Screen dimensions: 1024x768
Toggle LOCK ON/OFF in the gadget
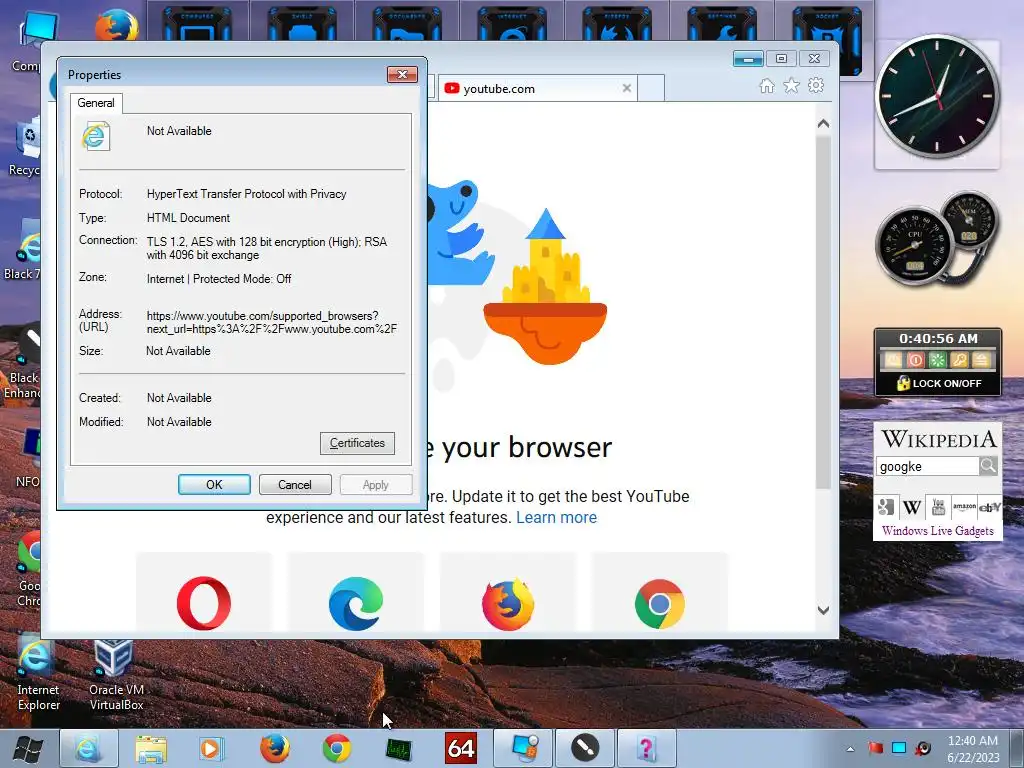click(x=938, y=383)
